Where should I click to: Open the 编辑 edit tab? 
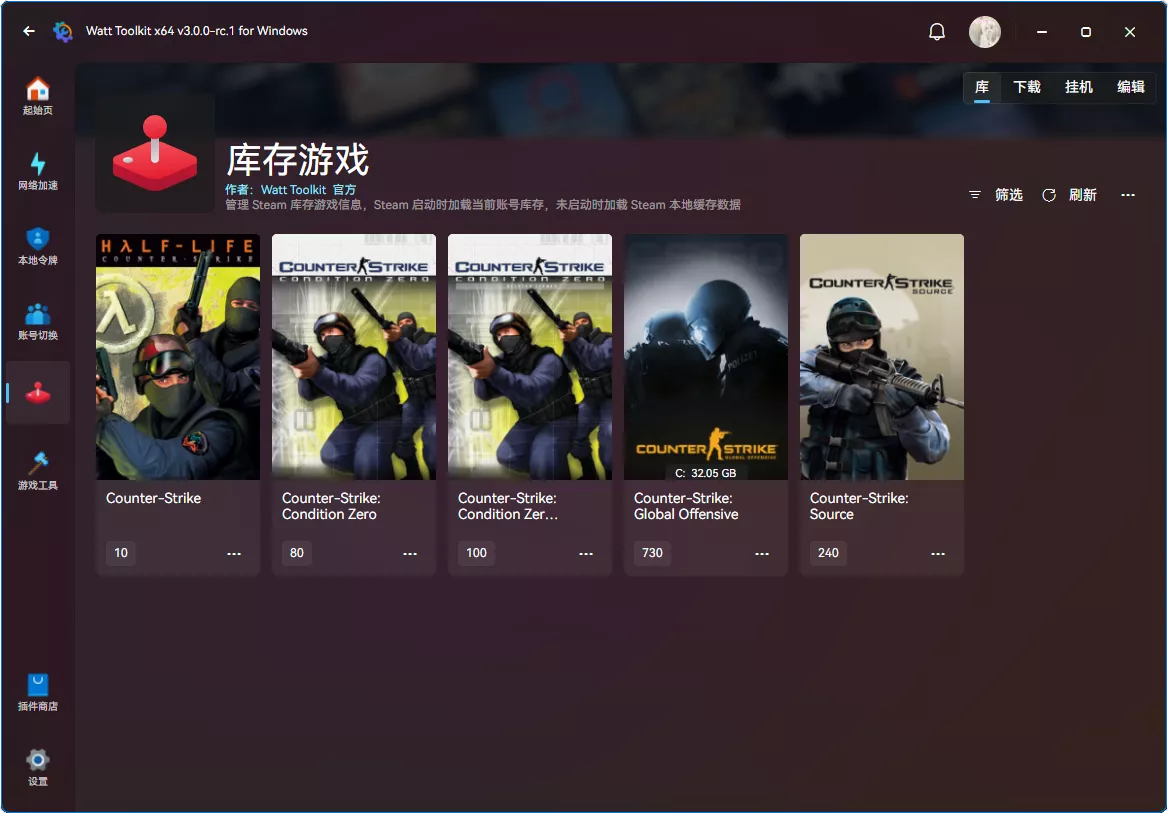[1131, 87]
